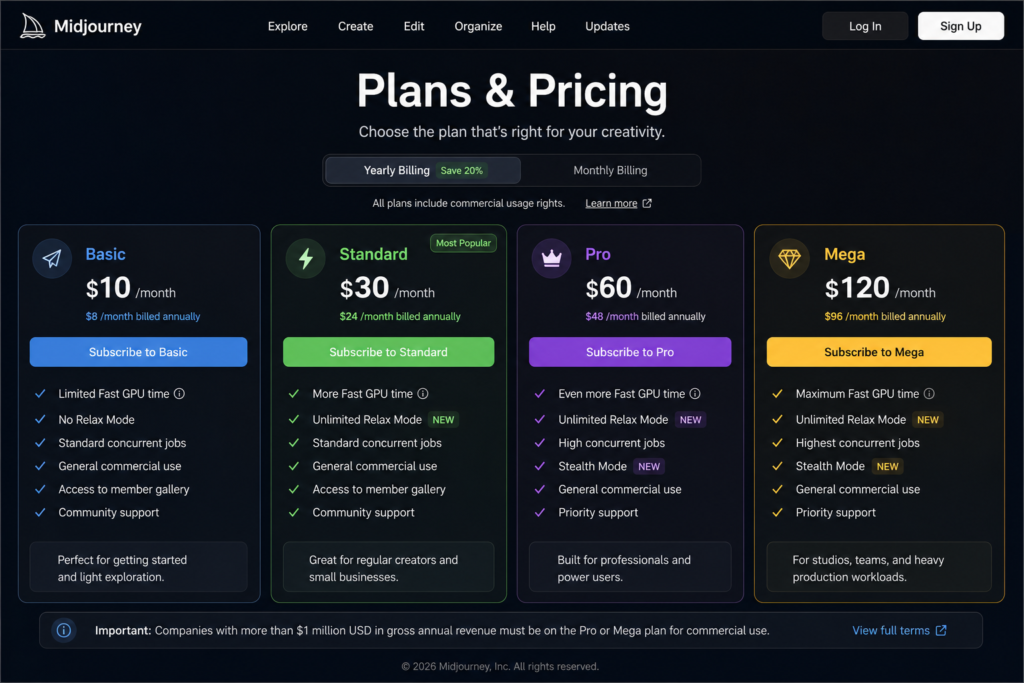Click info icon beside Maximum Fast GPU time
Image resolution: width=1024 pixels, height=683 pixels.
pos(929,394)
